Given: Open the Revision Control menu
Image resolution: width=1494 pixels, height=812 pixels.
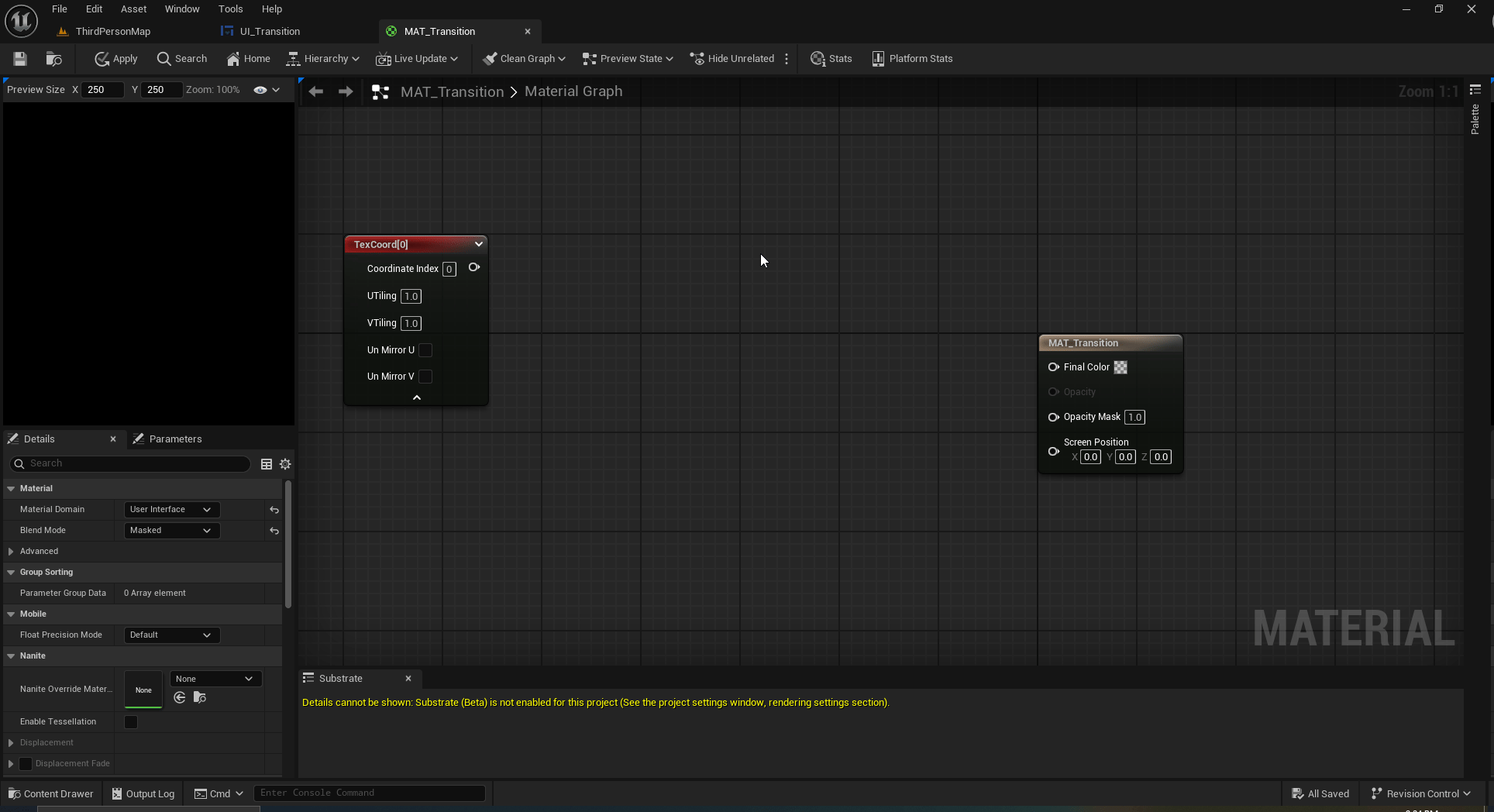Looking at the screenshot, I should point(1421,793).
